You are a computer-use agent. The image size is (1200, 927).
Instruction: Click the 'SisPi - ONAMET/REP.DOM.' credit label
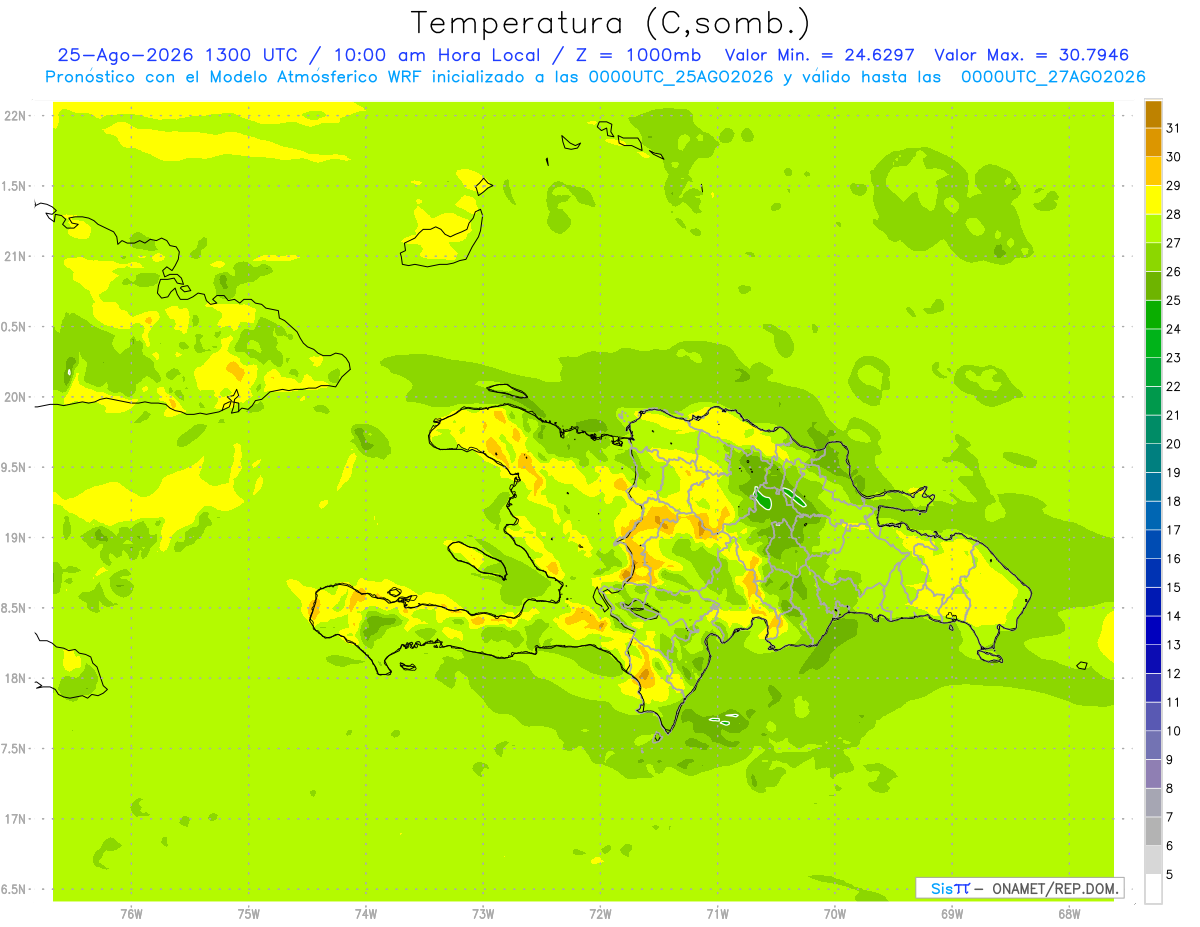click(x=1020, y=888)
